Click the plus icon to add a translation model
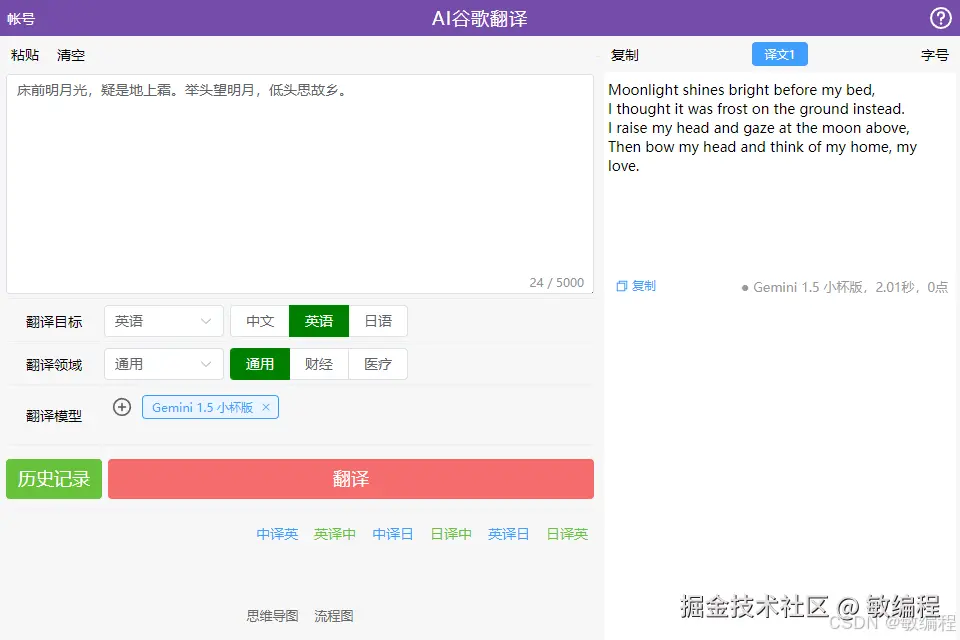 pyautogui.click(x=121, y=407)
